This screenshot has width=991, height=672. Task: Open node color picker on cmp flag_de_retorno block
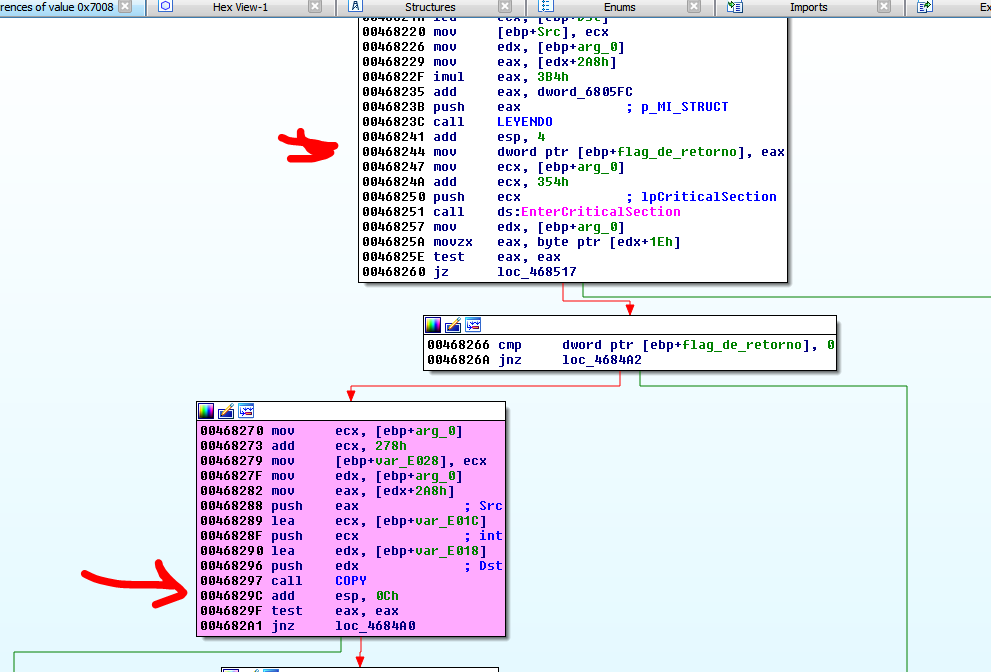(433, 325)
